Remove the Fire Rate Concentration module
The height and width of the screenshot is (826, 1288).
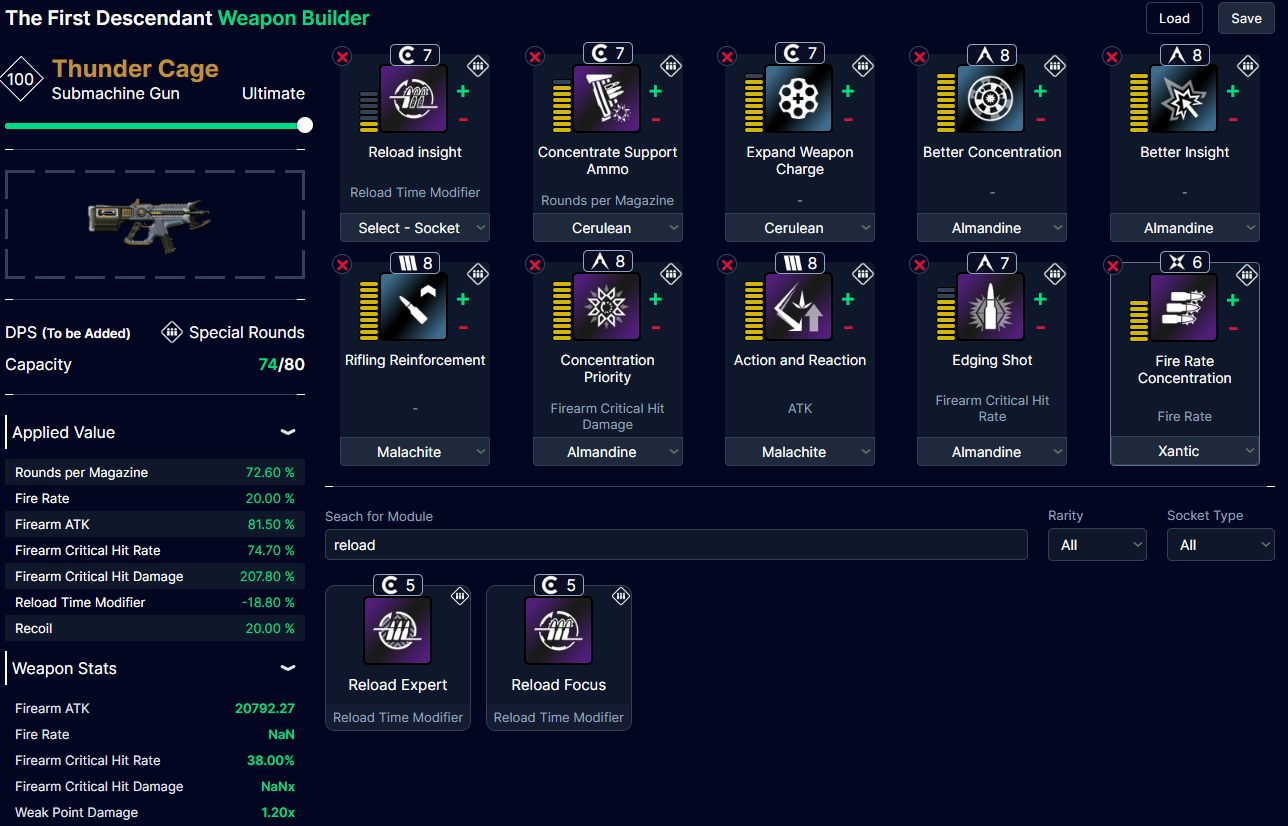pyautogui.click(x=1112, y=264)
